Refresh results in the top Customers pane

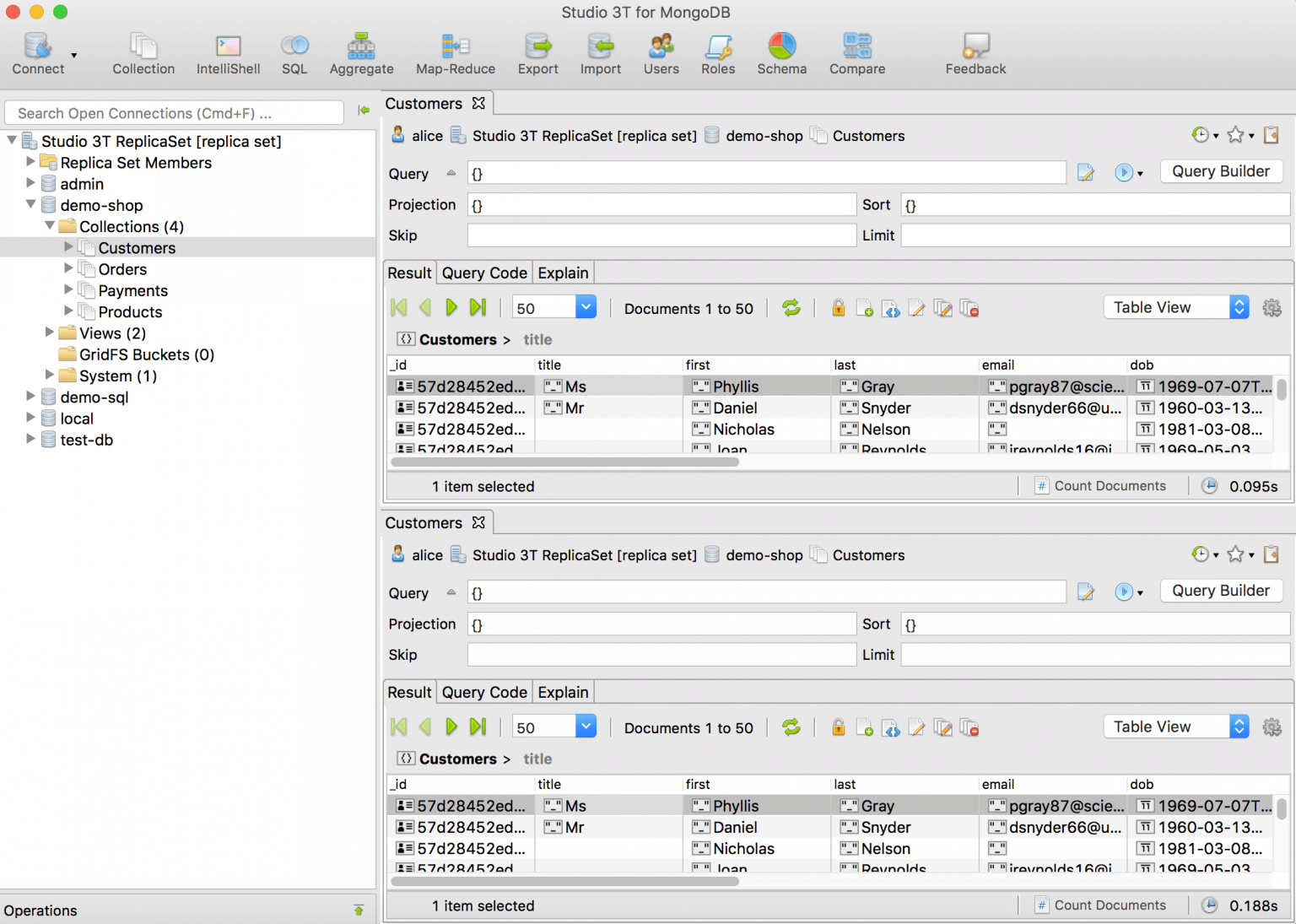pyautogui.click(x=791, y=308)
